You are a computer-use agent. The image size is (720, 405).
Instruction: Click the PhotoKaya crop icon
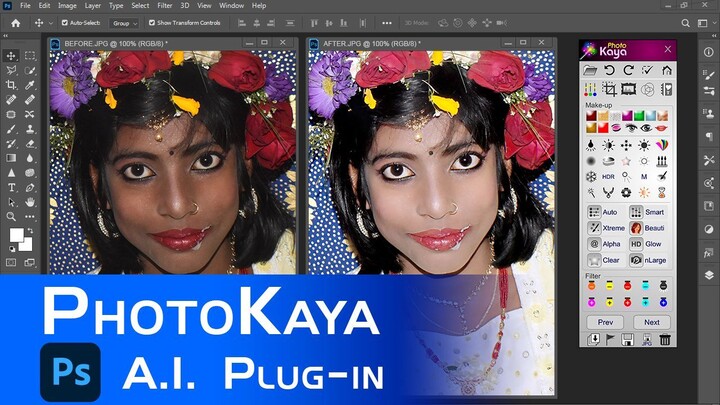click(609, 89)
